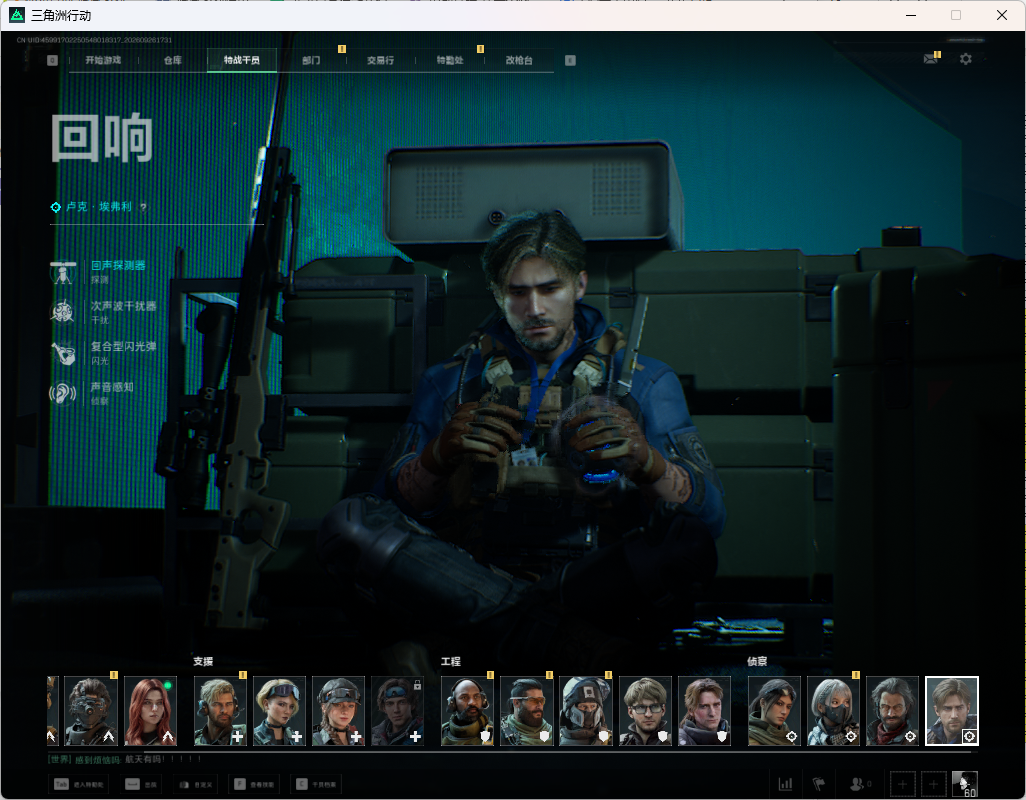Image resolution: width=1026 pixels, height=800 pixels.
Task: Select the helmeted braided-hair support operator
Action: click(x=338, y=711)
